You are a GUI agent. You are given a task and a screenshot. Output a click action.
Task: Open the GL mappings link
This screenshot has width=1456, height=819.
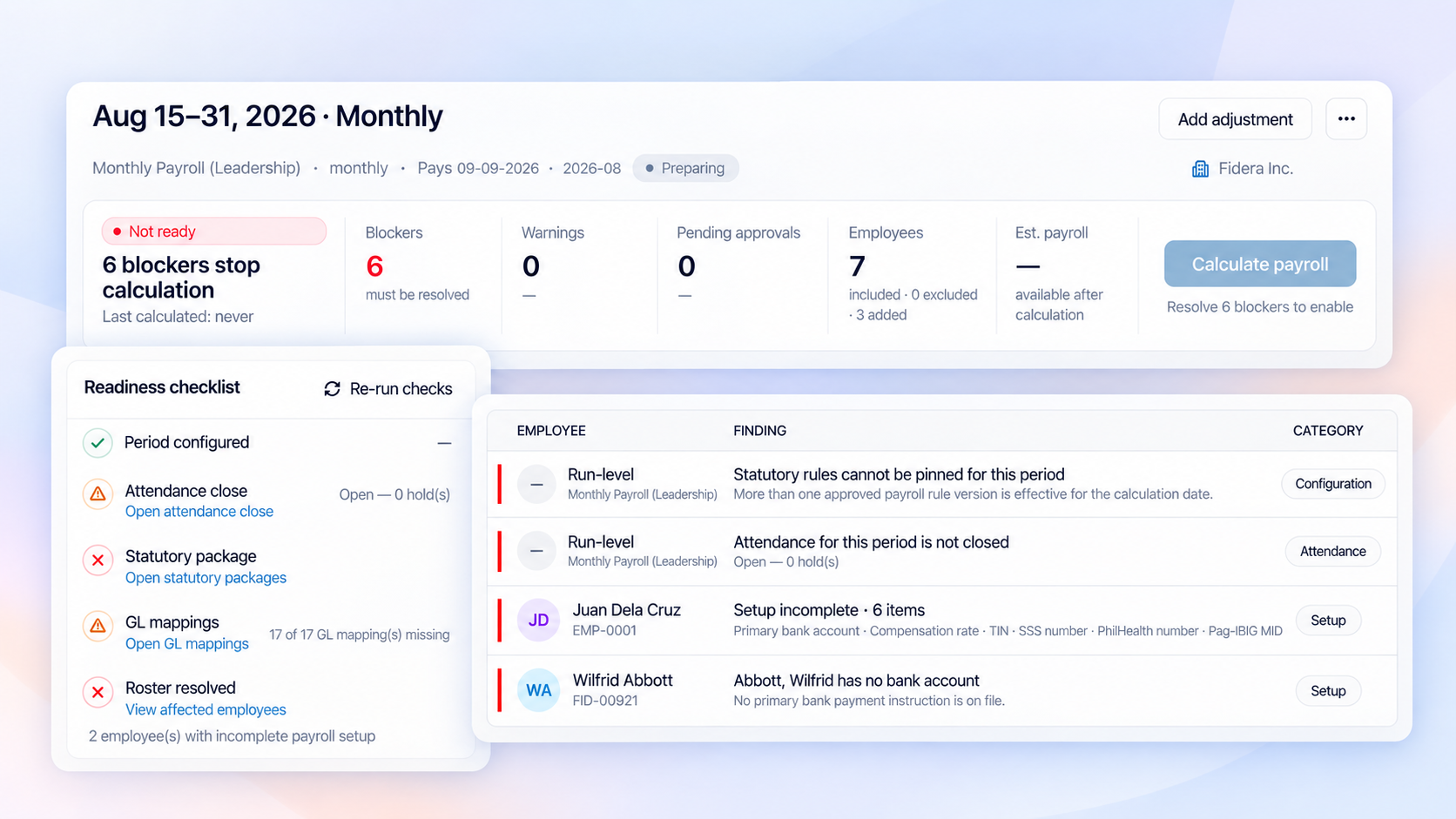[187, 644]
